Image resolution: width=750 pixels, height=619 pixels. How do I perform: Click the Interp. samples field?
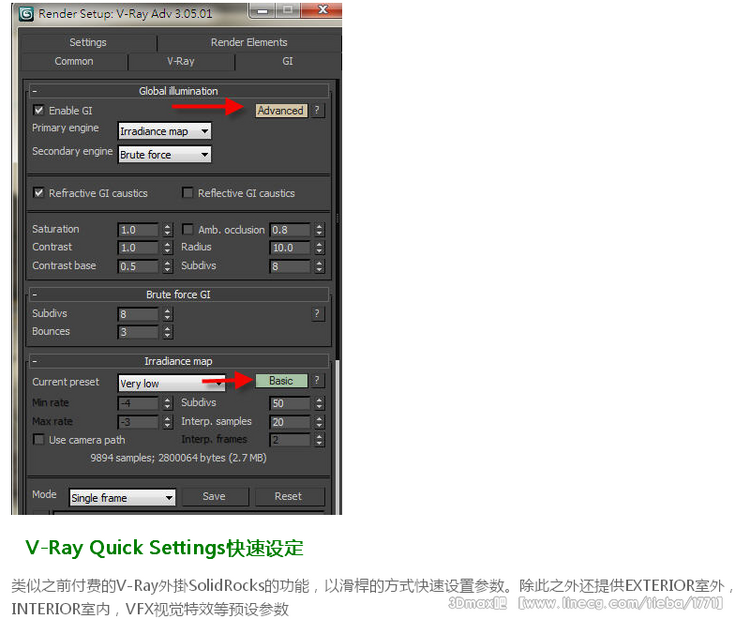pyautogui.click(x=290, y=422)
